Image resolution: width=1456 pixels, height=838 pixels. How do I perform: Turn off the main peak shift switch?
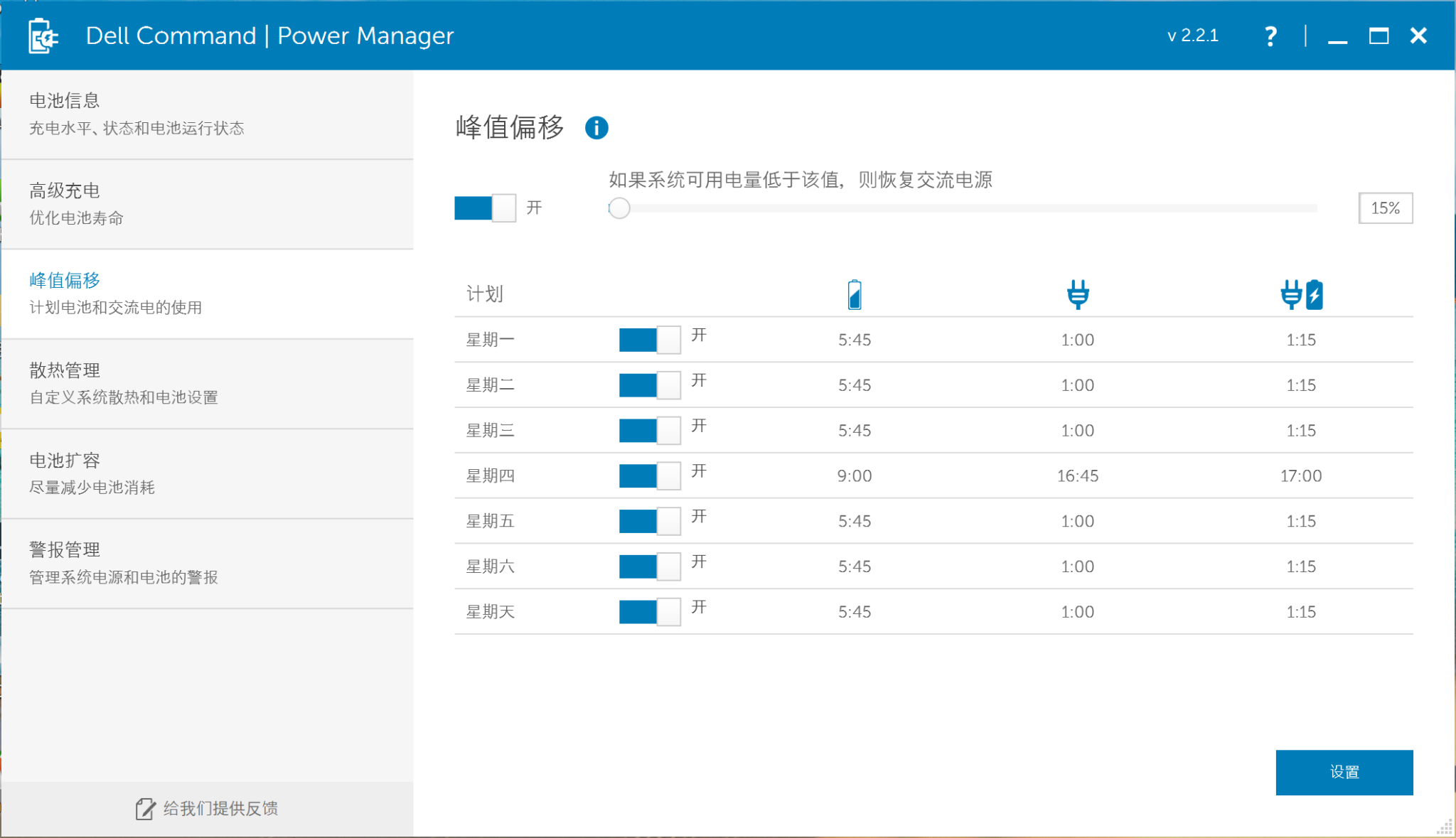[486, 208]
